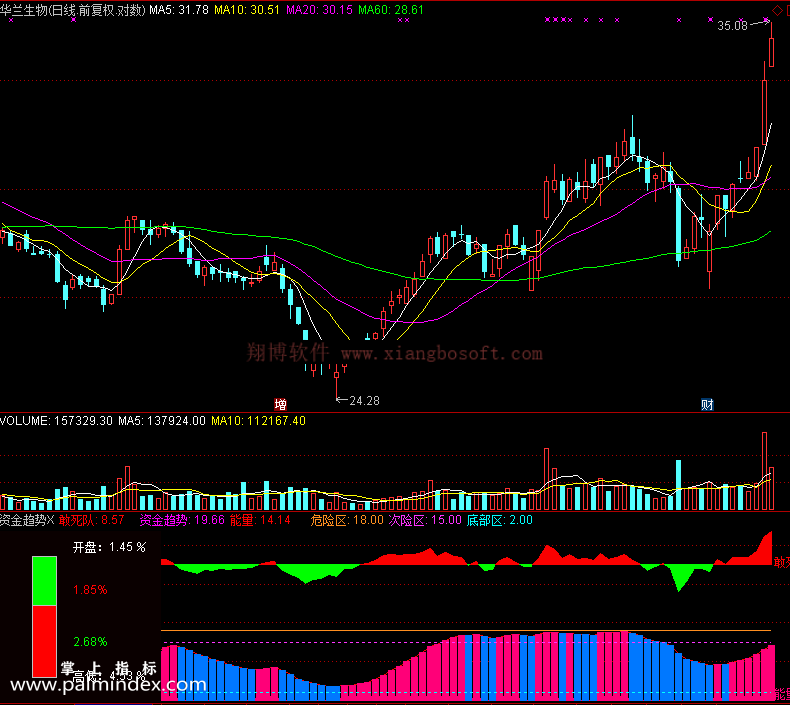Close the 资金趋势 indicator with its X
The height and width of the screenshot is (705, 790).
(50, 520)
